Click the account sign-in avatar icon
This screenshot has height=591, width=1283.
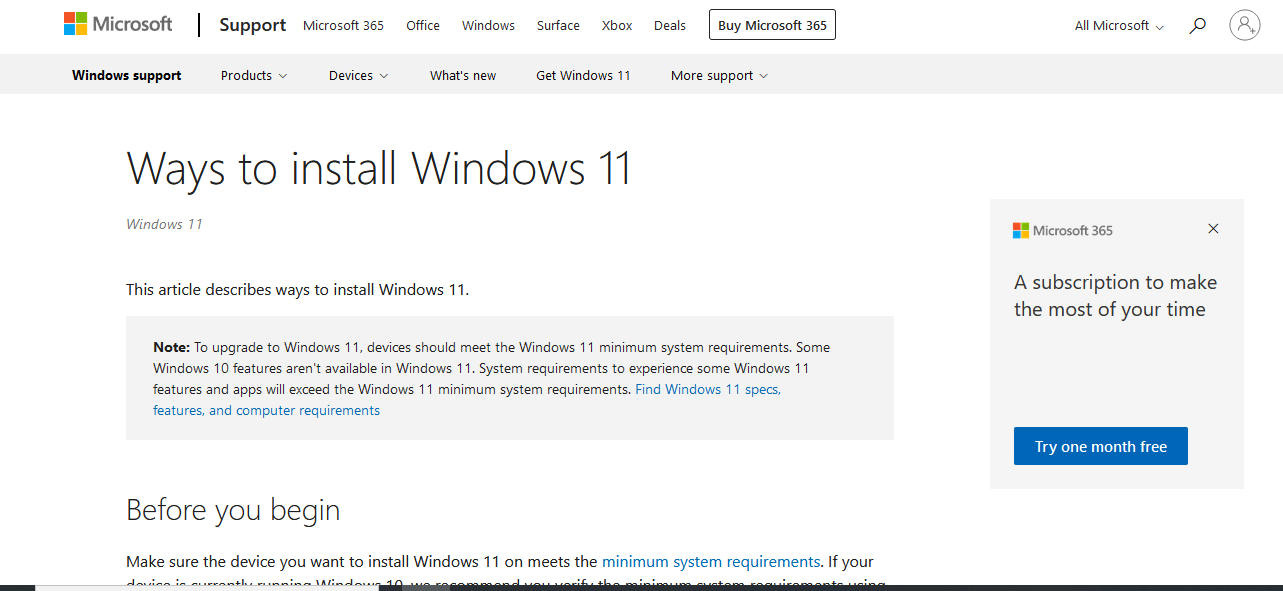(x=1245, y=25)
